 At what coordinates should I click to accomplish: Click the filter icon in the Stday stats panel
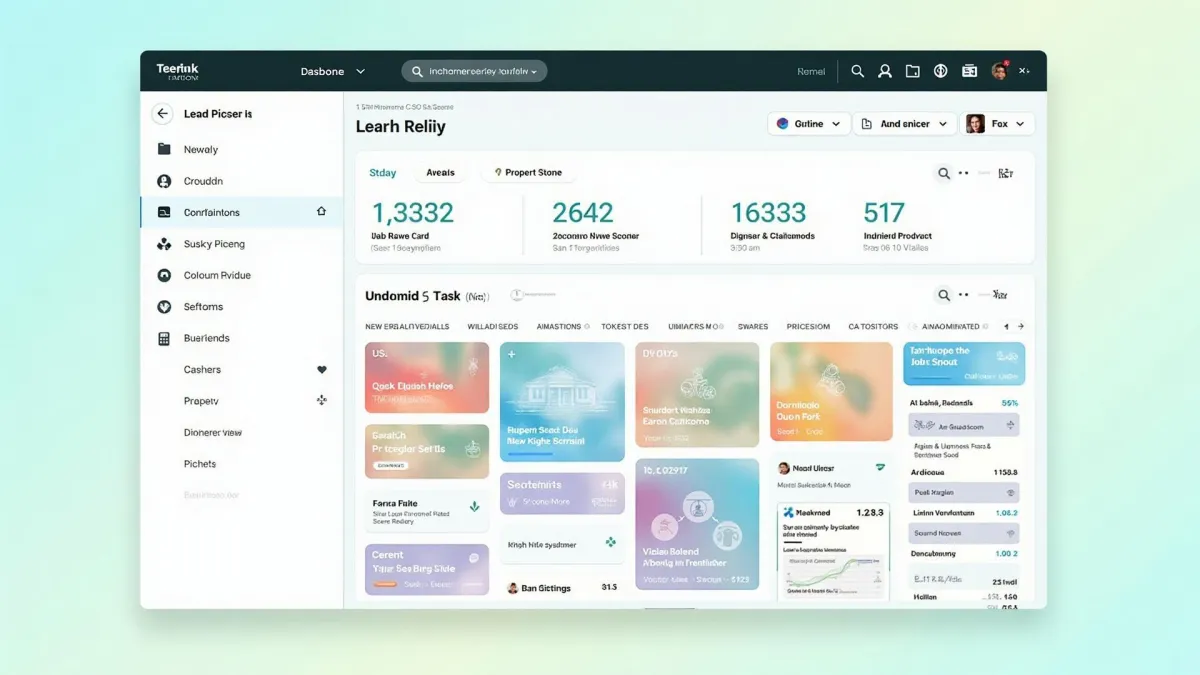pyautogui.click(x=1005, y=173)
